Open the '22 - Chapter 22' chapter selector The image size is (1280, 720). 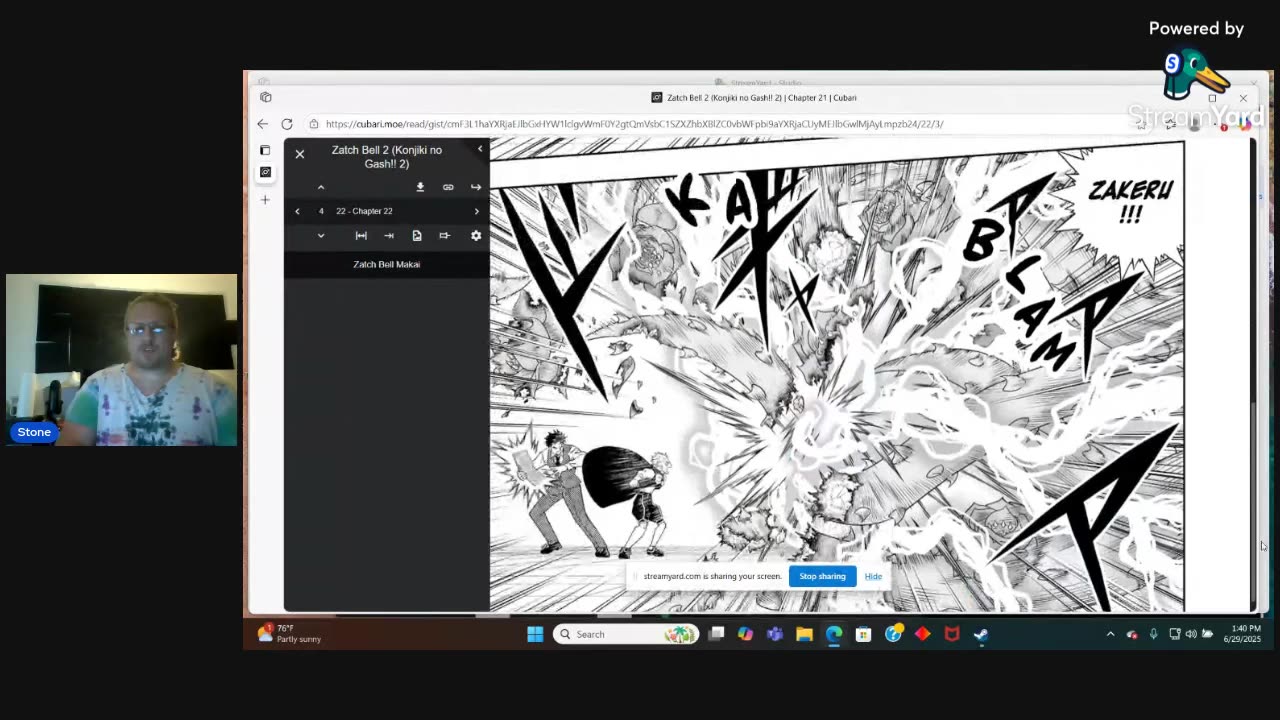(x=364, y=211)
